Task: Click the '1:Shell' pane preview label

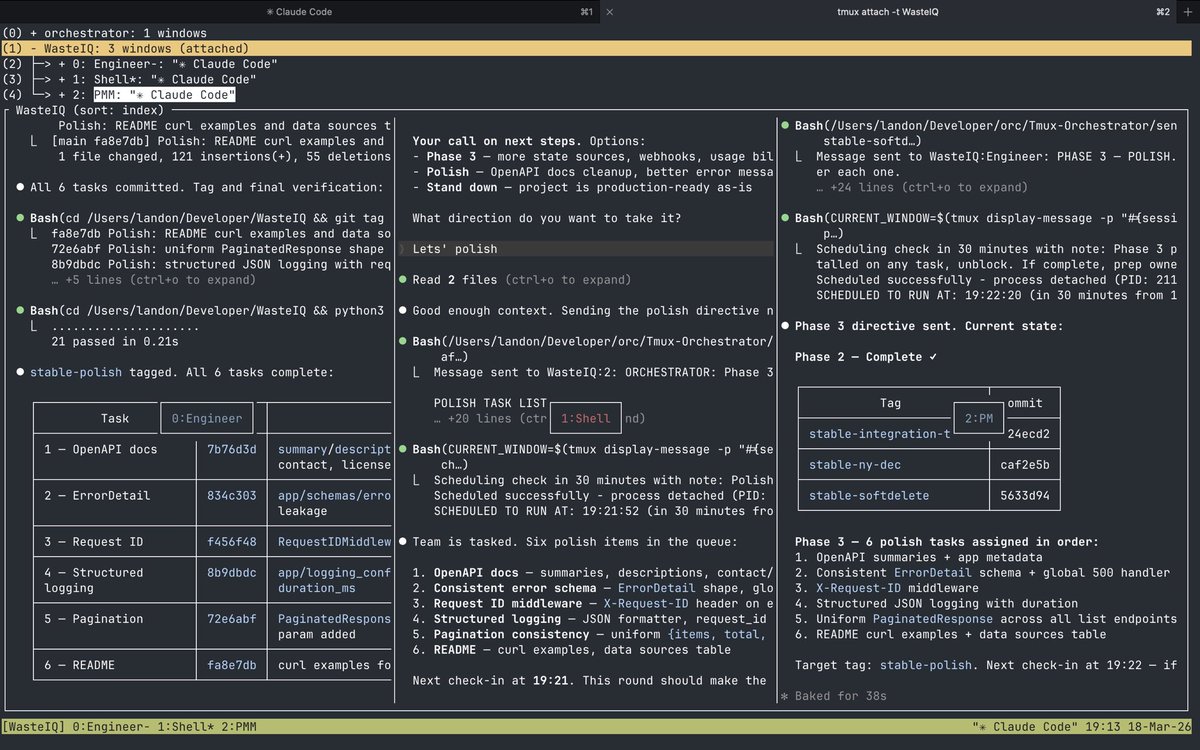Action: 585,419
